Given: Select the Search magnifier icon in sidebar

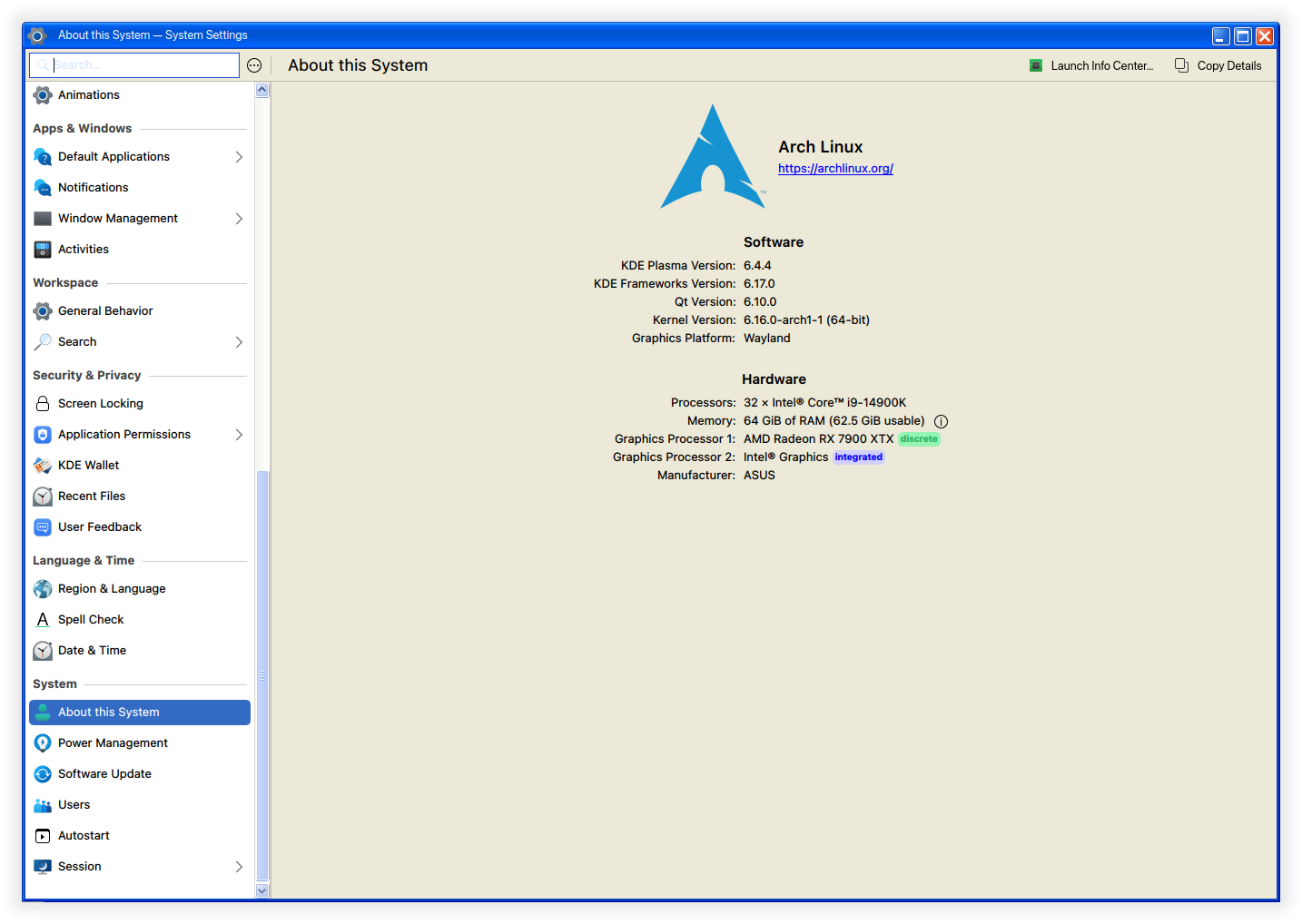Looking at the screenshot, I should 43,342.
